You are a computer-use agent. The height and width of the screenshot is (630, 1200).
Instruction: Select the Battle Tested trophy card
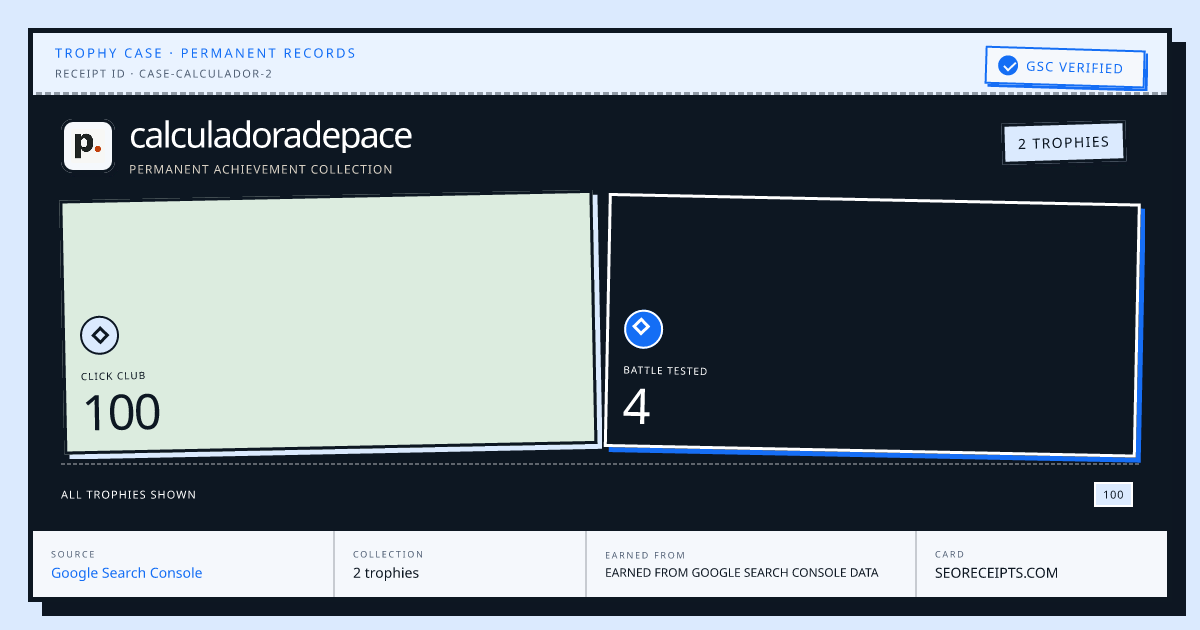coord(872,325)
